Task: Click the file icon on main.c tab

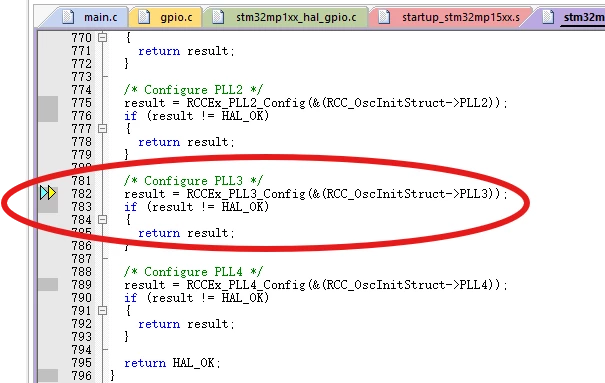Action: tap(68, 17)
